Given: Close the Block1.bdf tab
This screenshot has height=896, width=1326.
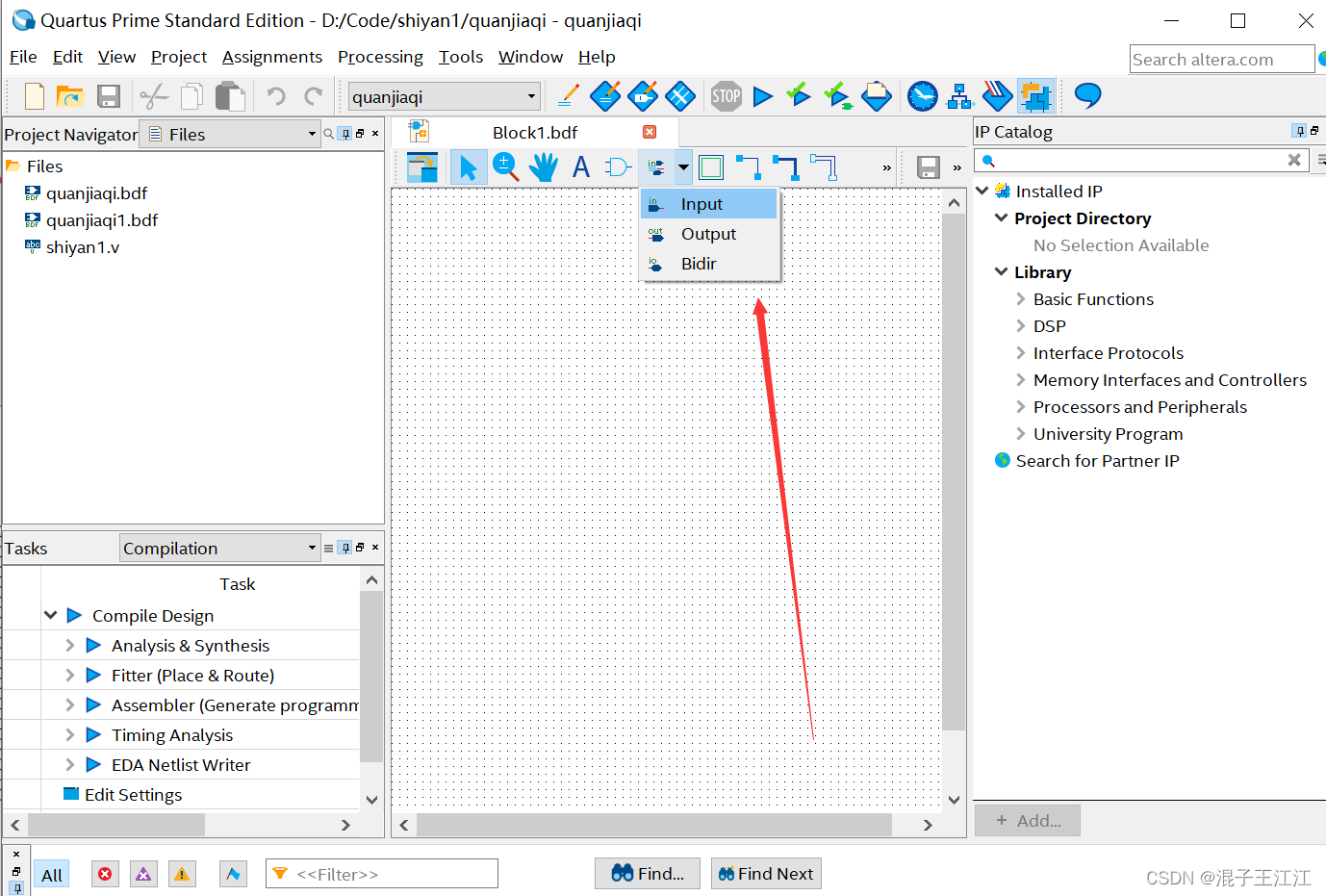Looking at the screenshot, I should (650, 132).
